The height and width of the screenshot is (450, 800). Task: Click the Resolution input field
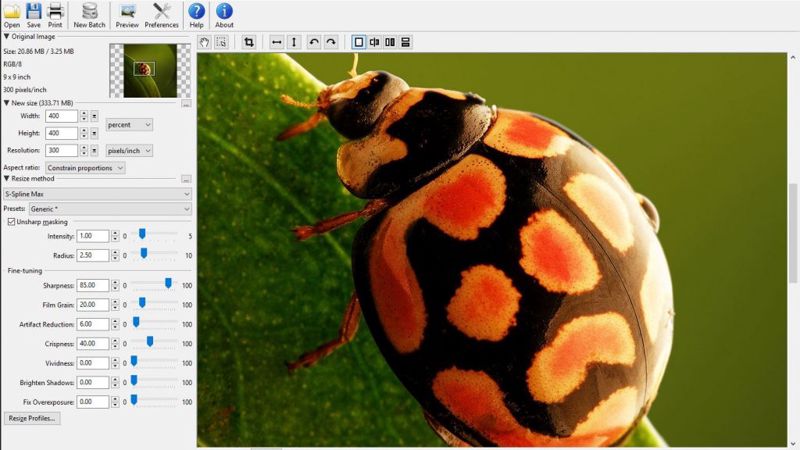click(x=61, y=151)
